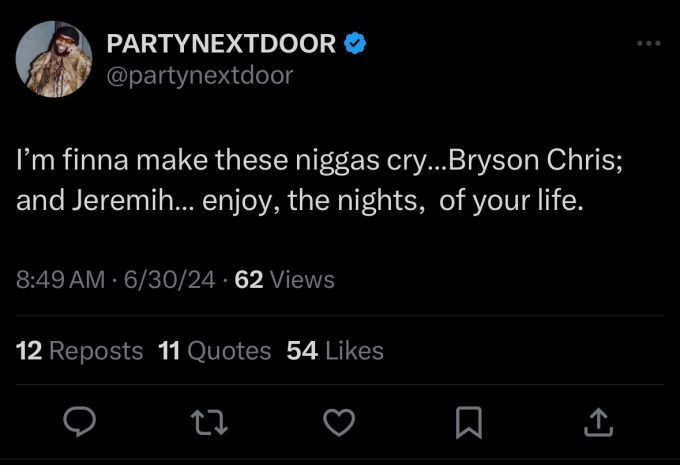Click the 6/30/24 post date
Viewport: 680px width, 465px height.
click(170, 279)
